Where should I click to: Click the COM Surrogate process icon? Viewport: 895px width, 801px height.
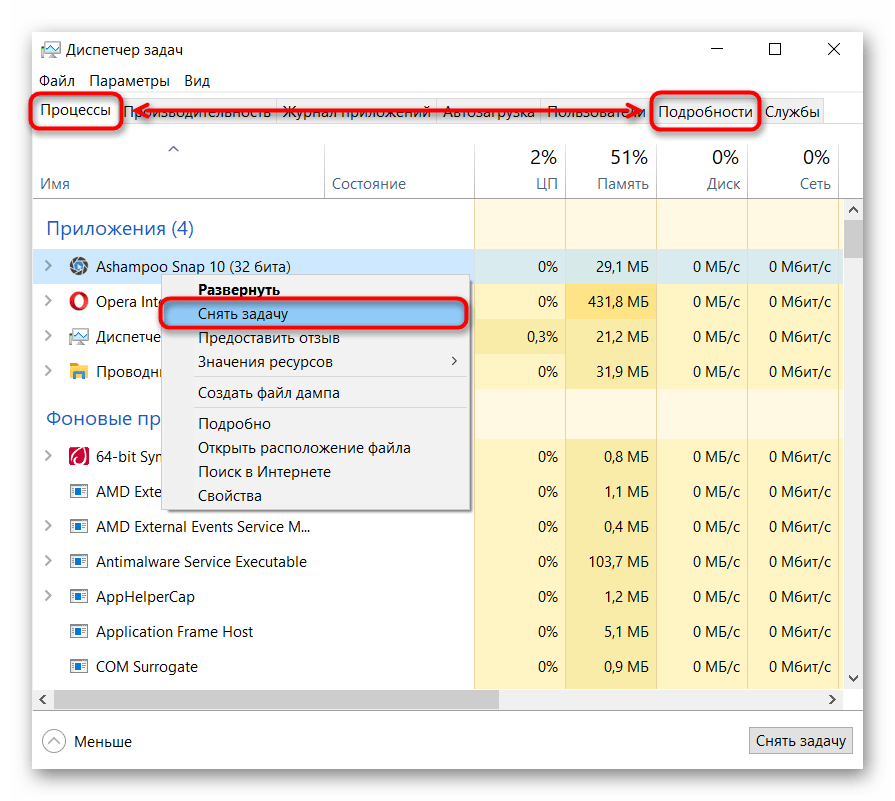78,667
